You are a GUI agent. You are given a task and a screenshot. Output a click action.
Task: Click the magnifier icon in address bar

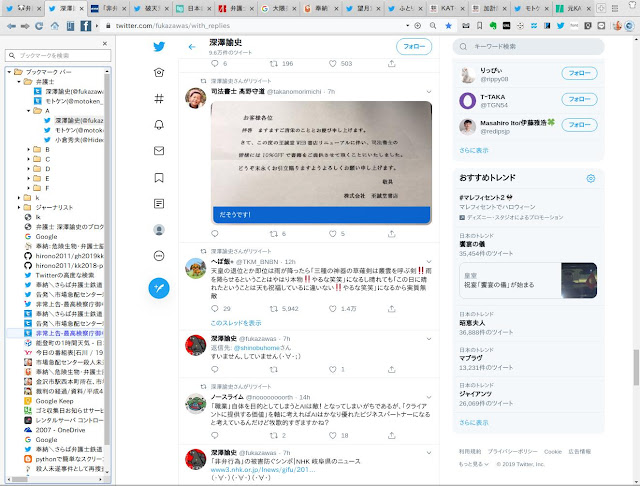(x=433, y=26)
